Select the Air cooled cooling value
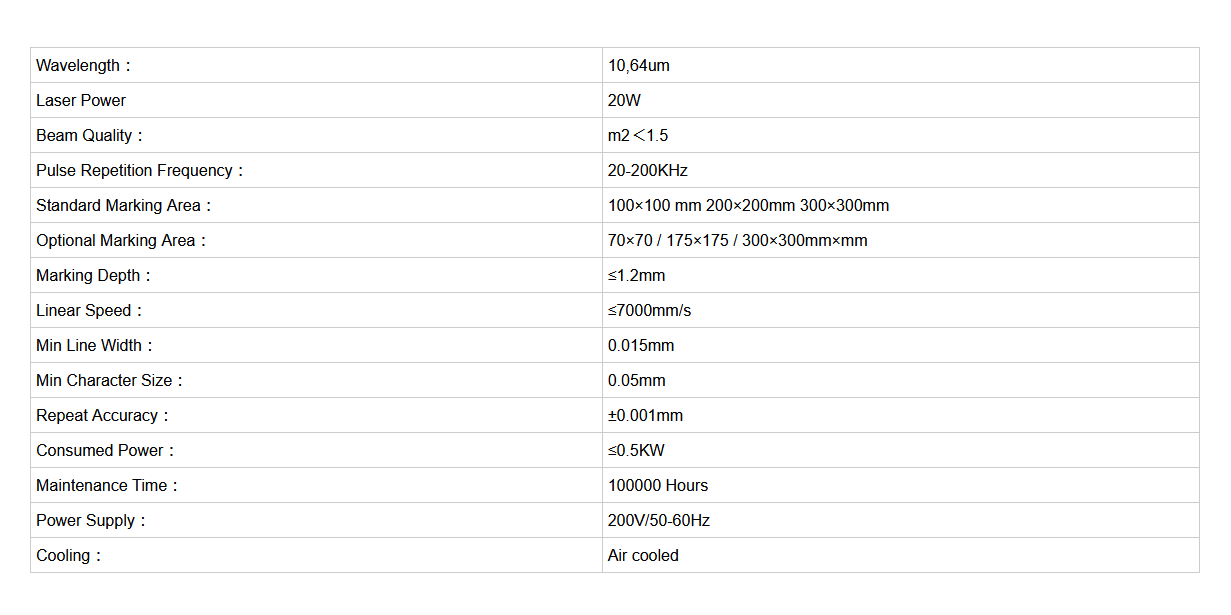The height and width of the screenshot is (615, 1231). [x=643, y=556]
